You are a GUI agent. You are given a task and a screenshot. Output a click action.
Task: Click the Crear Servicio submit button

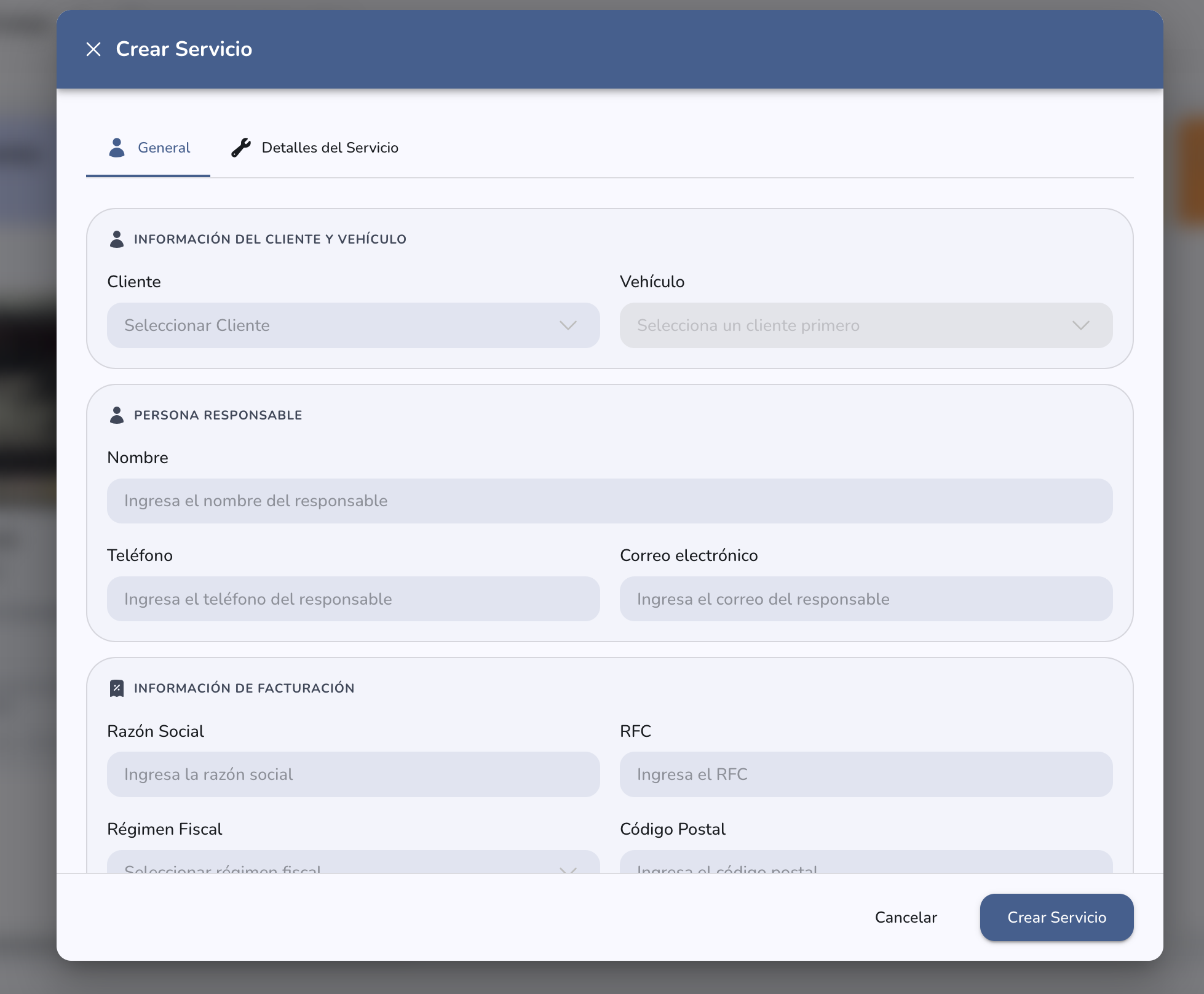coord(1057,917)
